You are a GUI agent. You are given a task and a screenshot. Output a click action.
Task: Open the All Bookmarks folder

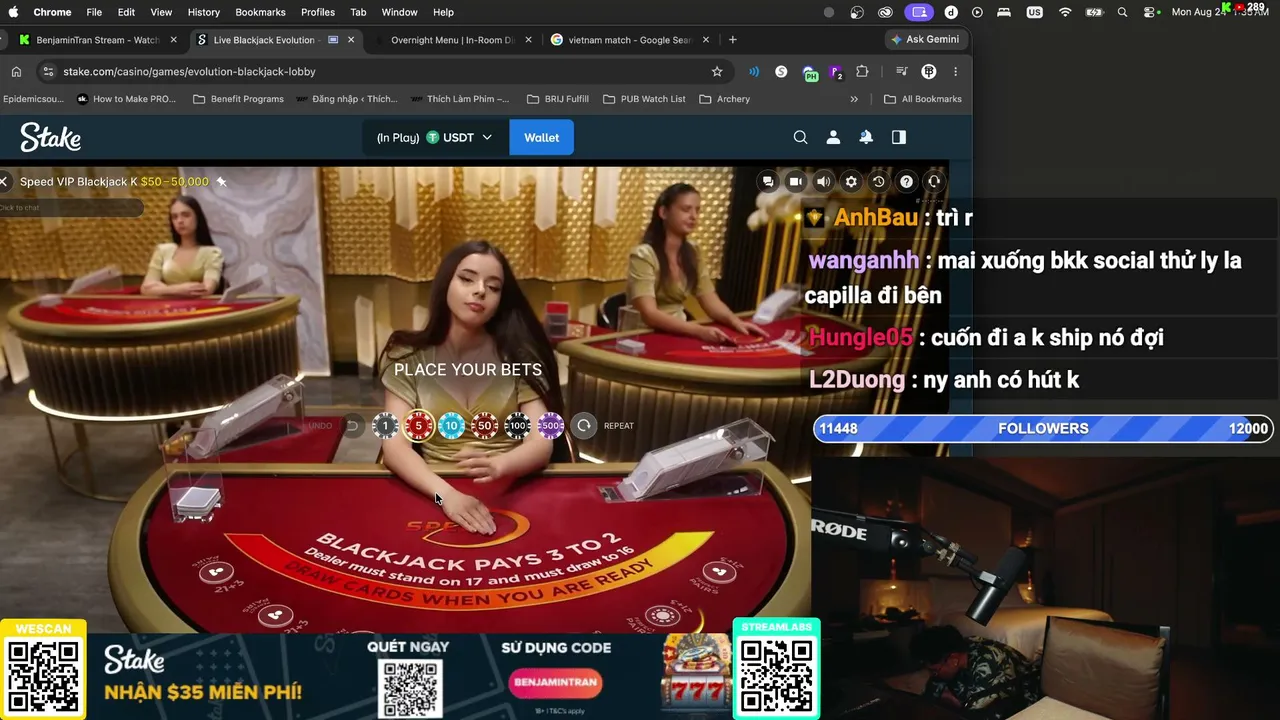(923, 99)
